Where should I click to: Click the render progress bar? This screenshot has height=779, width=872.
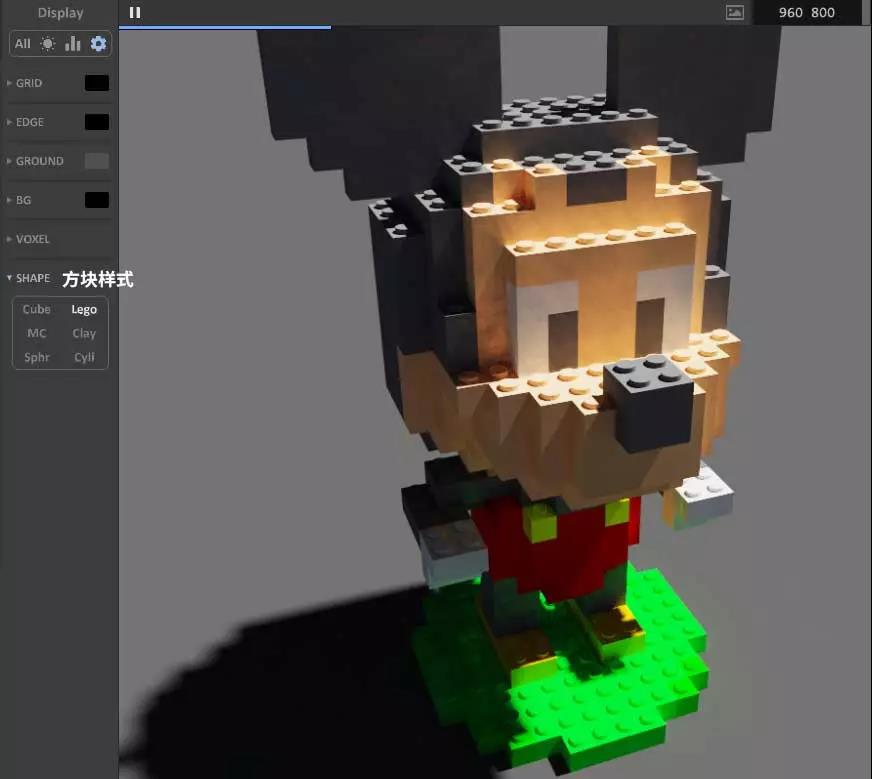pyautogui.click(x=225, y=27)
